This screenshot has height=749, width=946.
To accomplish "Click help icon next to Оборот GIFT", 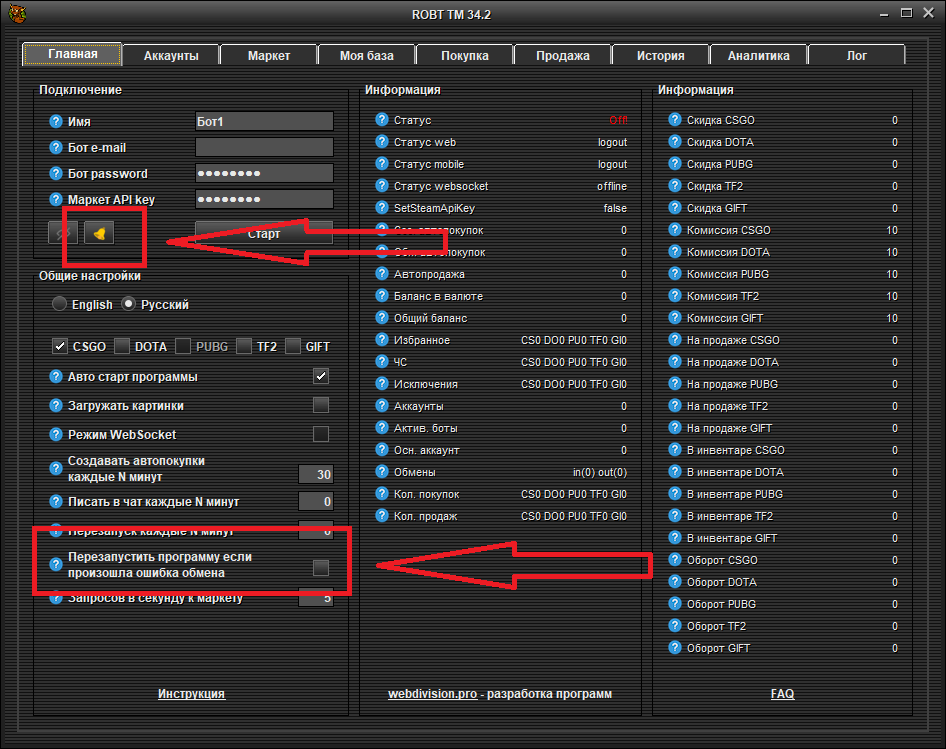I will point(675,648).
